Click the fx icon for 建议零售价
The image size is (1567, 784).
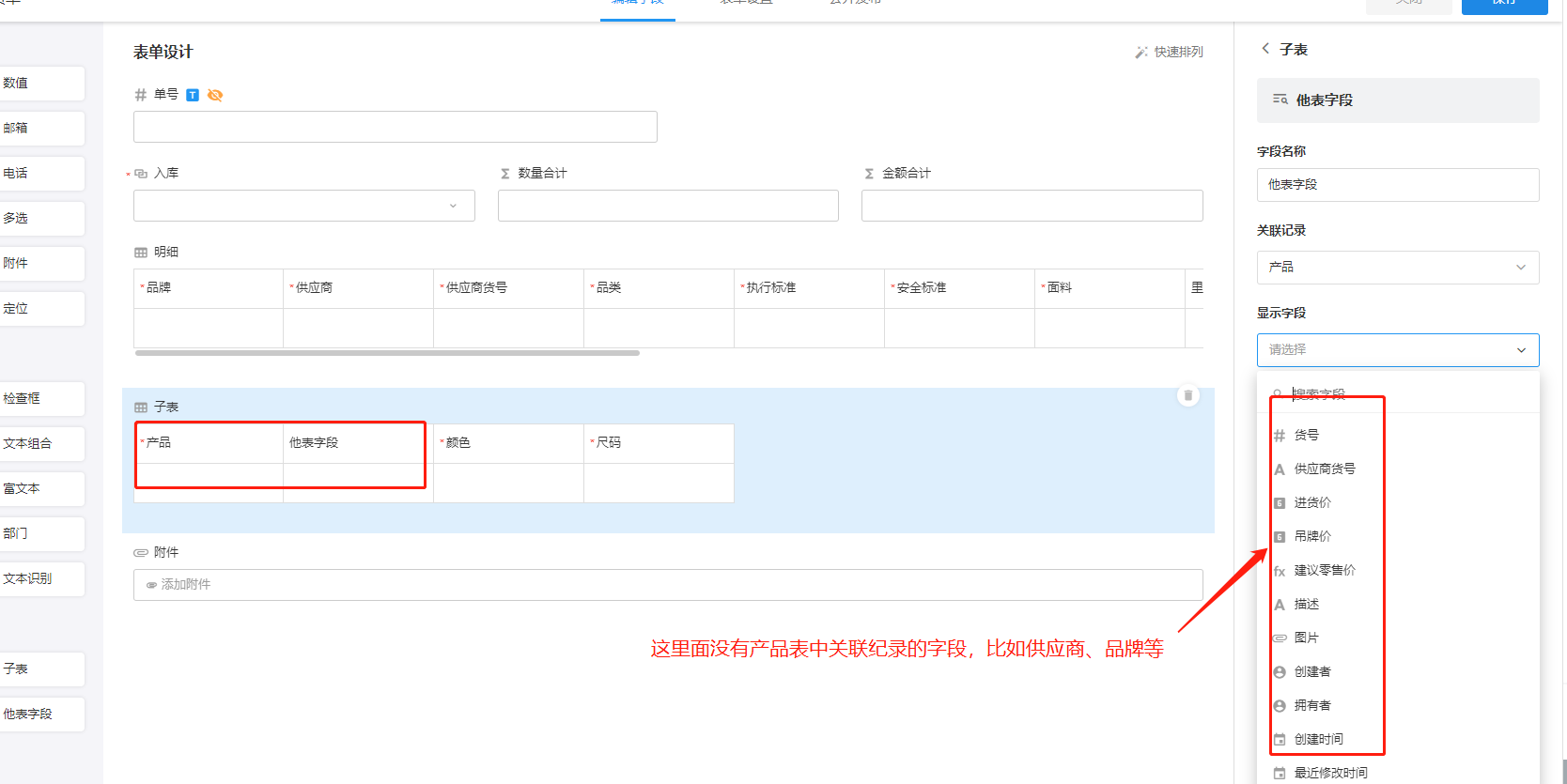[x=1279, y=571]
